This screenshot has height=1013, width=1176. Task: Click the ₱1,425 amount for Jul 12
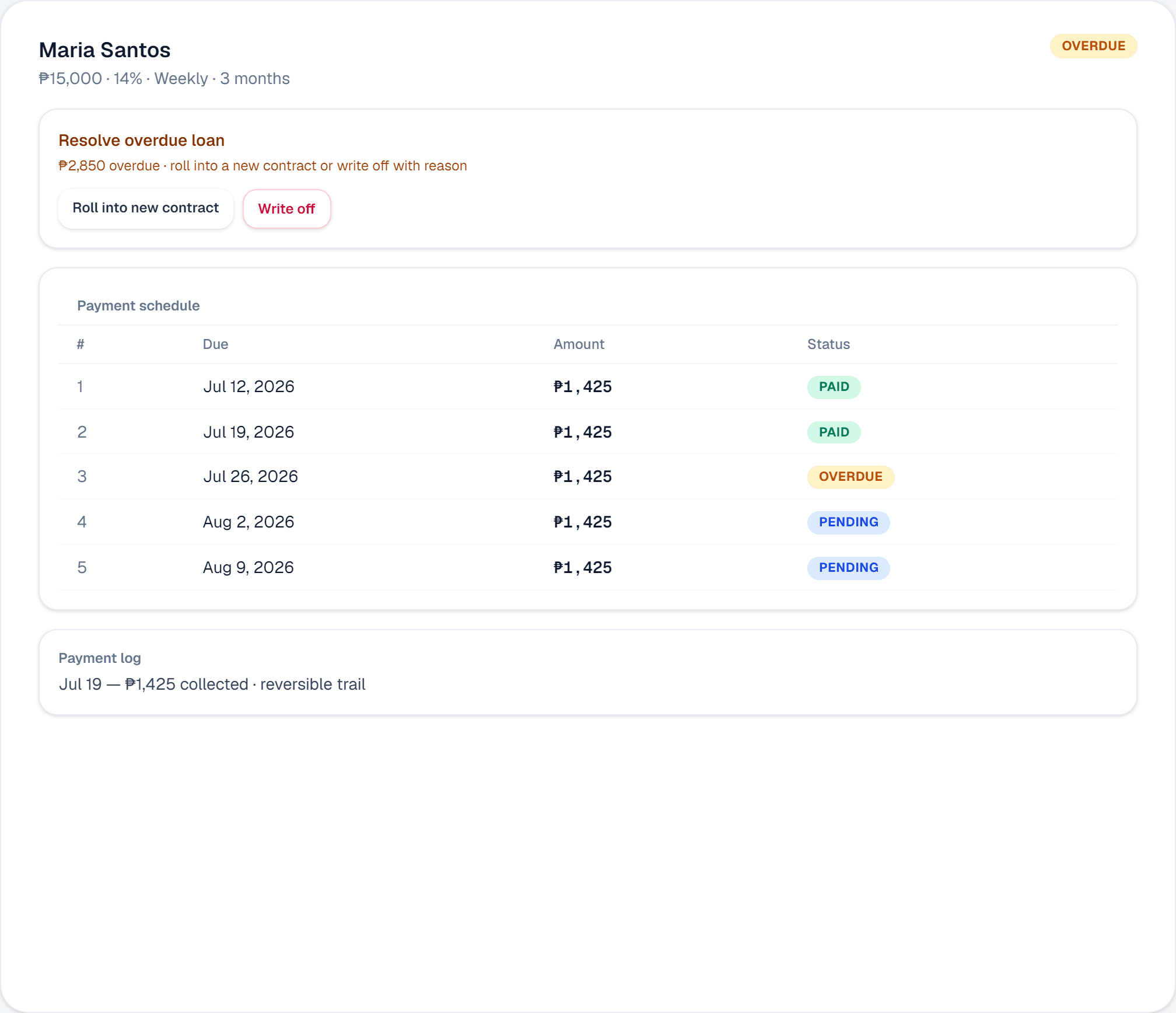pos(582,387)
